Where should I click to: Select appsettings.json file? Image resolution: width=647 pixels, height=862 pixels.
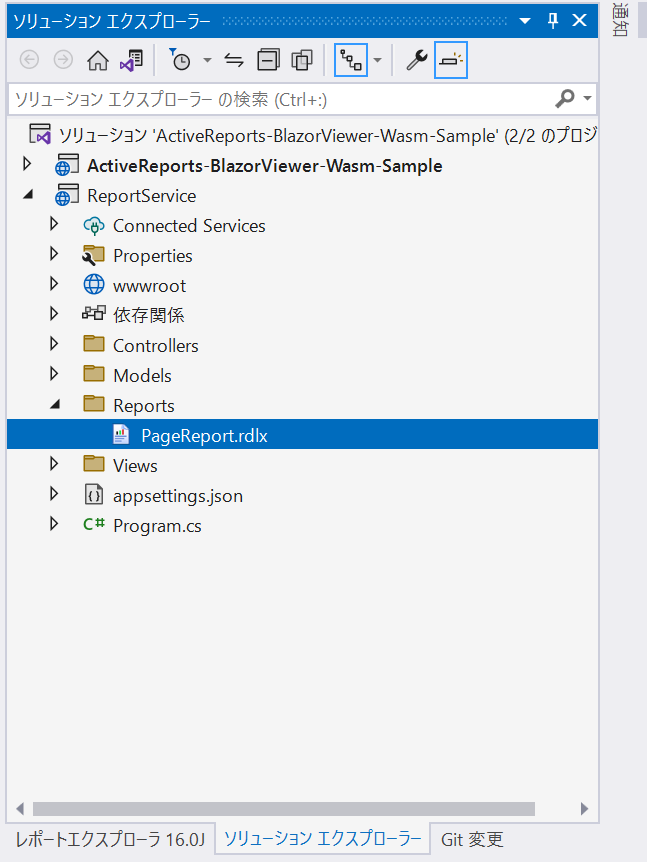click(178, 496)
